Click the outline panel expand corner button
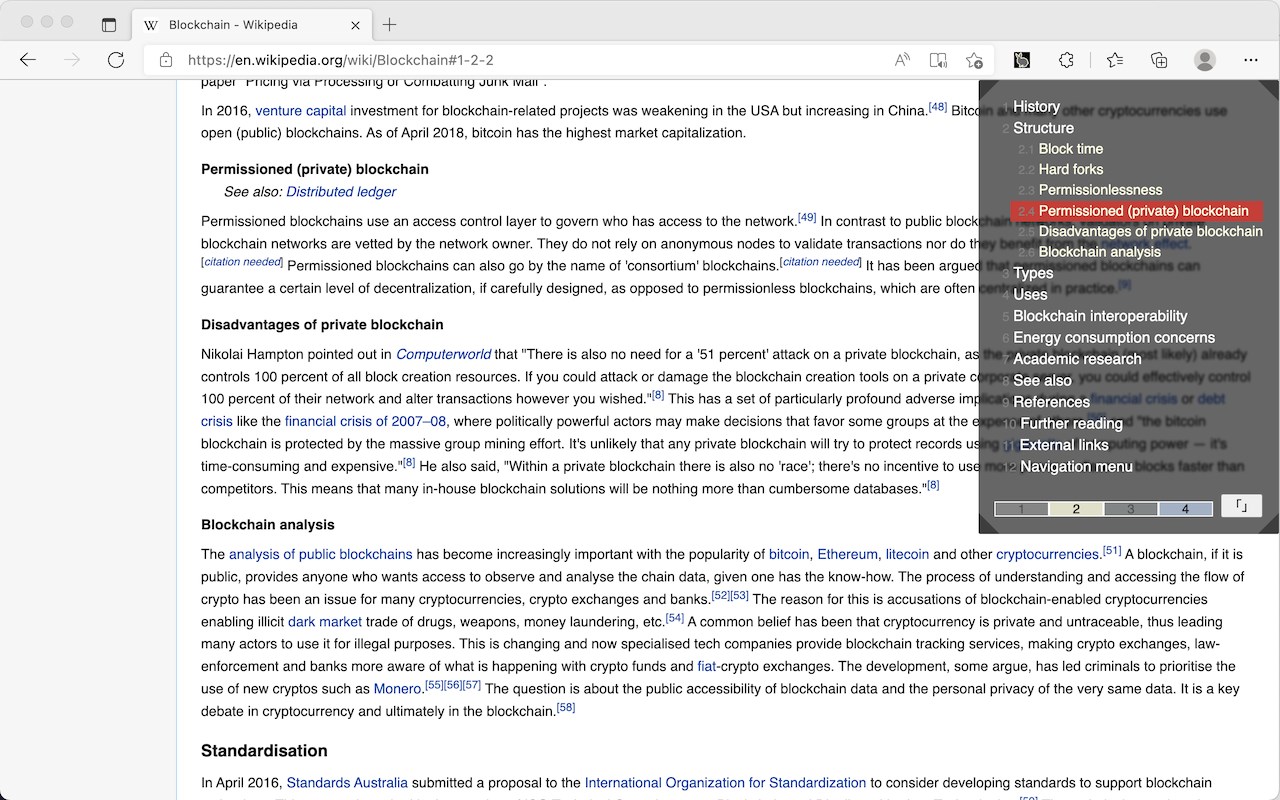The height and width of the screenshot is (800, 1280). tap(1241, 506)
